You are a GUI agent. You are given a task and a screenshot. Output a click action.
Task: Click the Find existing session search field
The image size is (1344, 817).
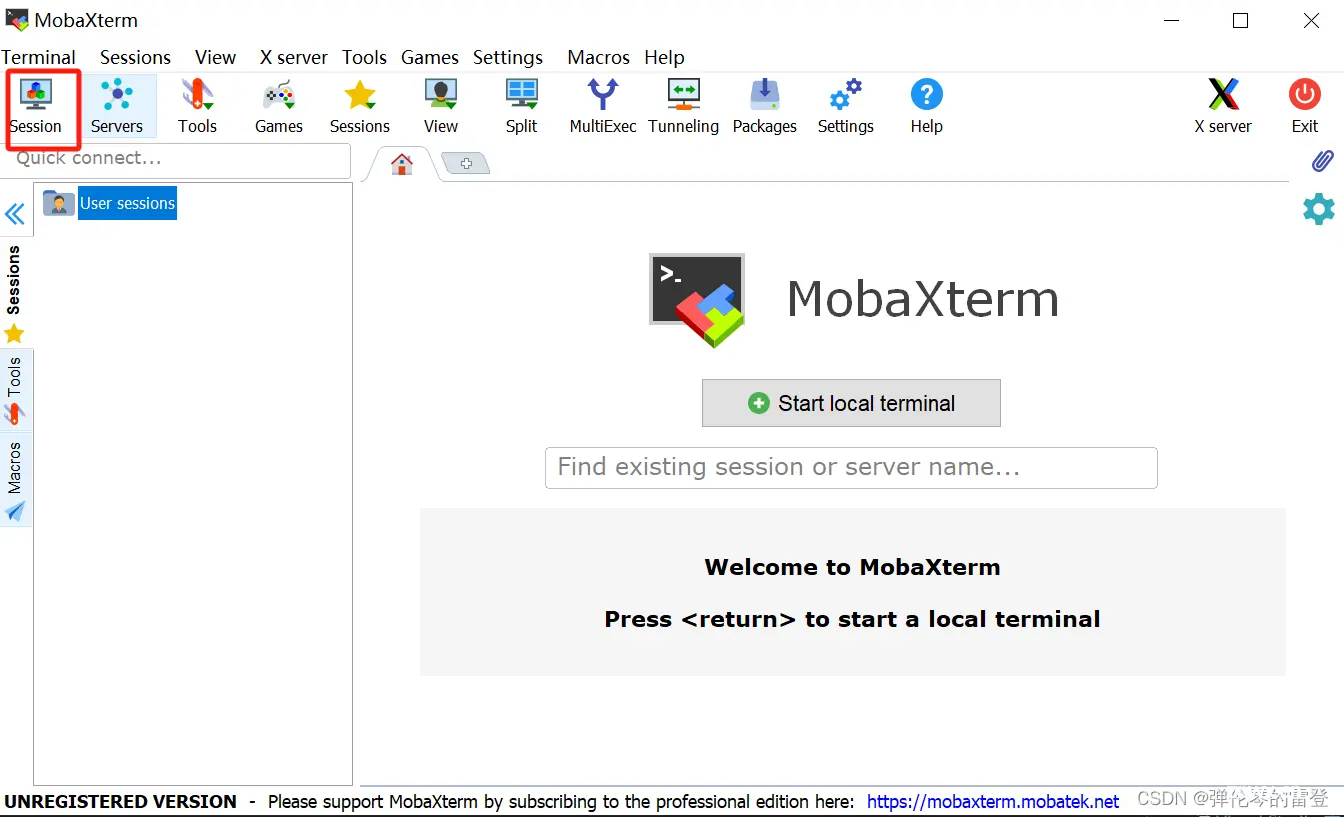[851, 467]
